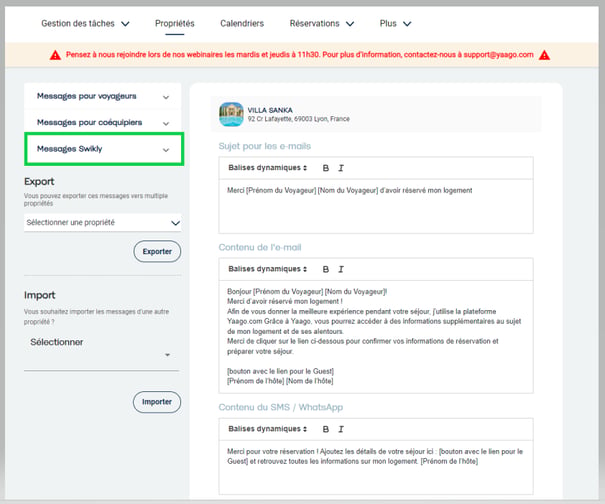Click Contenu du SMS / WhatsApp label
This screenshot has height=504, width=605.
[281, 407]
